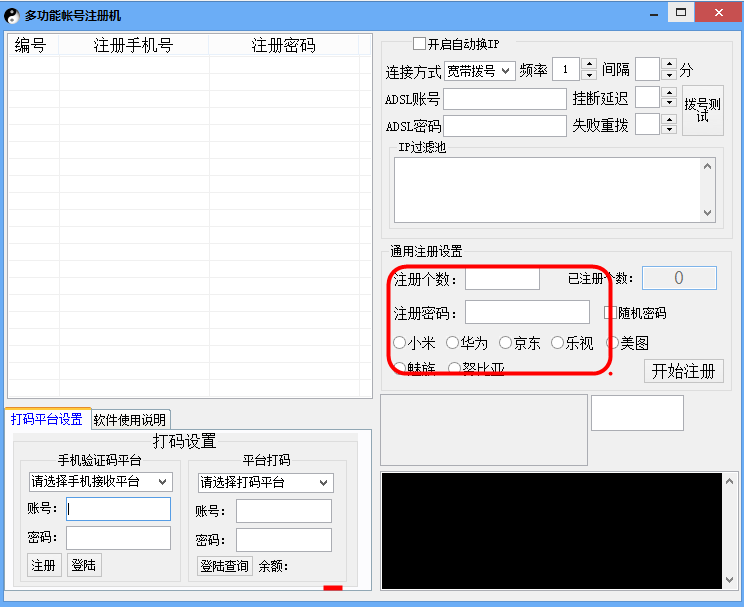This screenshot has width=744, height=607.
Task: Minimize the 多功能帐号注册机 window
Action: pos(654,14)
